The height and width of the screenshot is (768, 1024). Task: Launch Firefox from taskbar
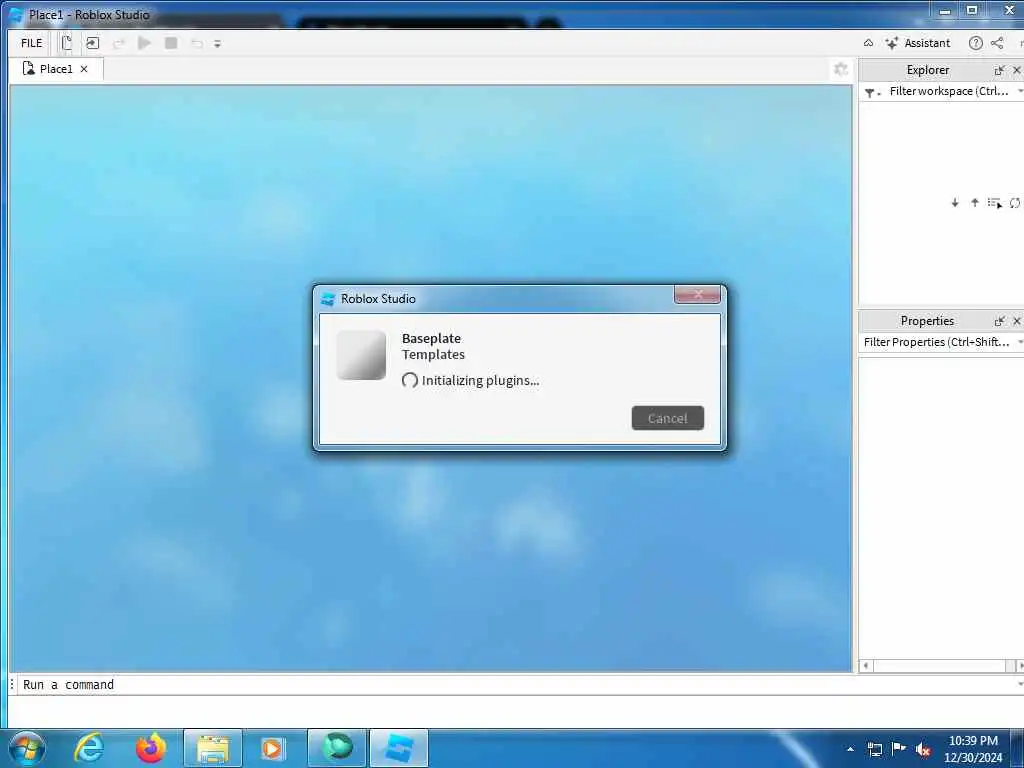(x=151, y=748)
